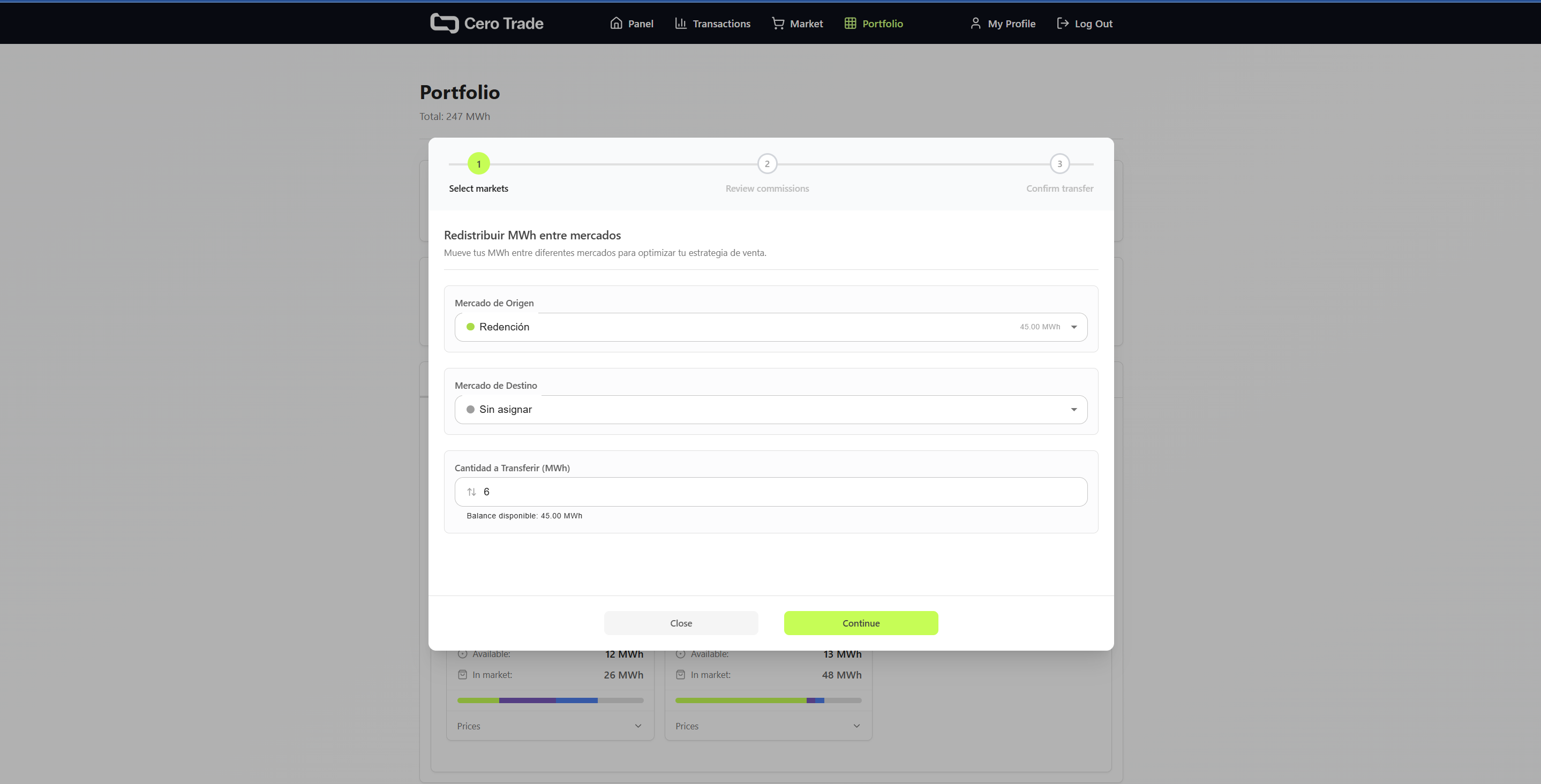This screenshot has height=784, width=1541.
Task: Jump to step 3 Confirm transfer
Action: pos(1059,164)
